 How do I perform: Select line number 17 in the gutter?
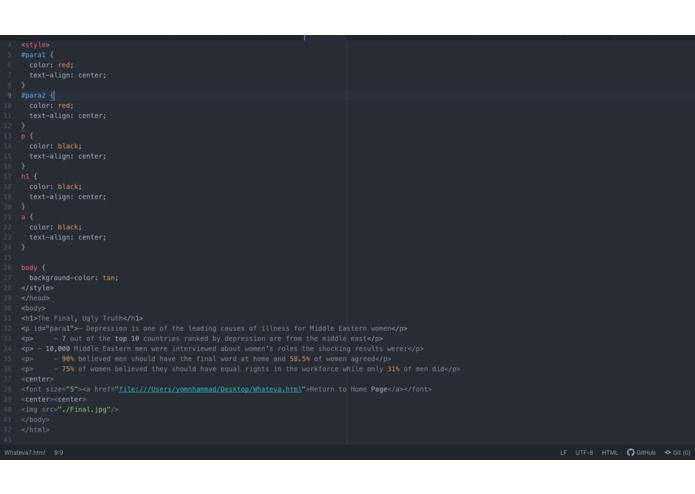(x=8, y=176)
